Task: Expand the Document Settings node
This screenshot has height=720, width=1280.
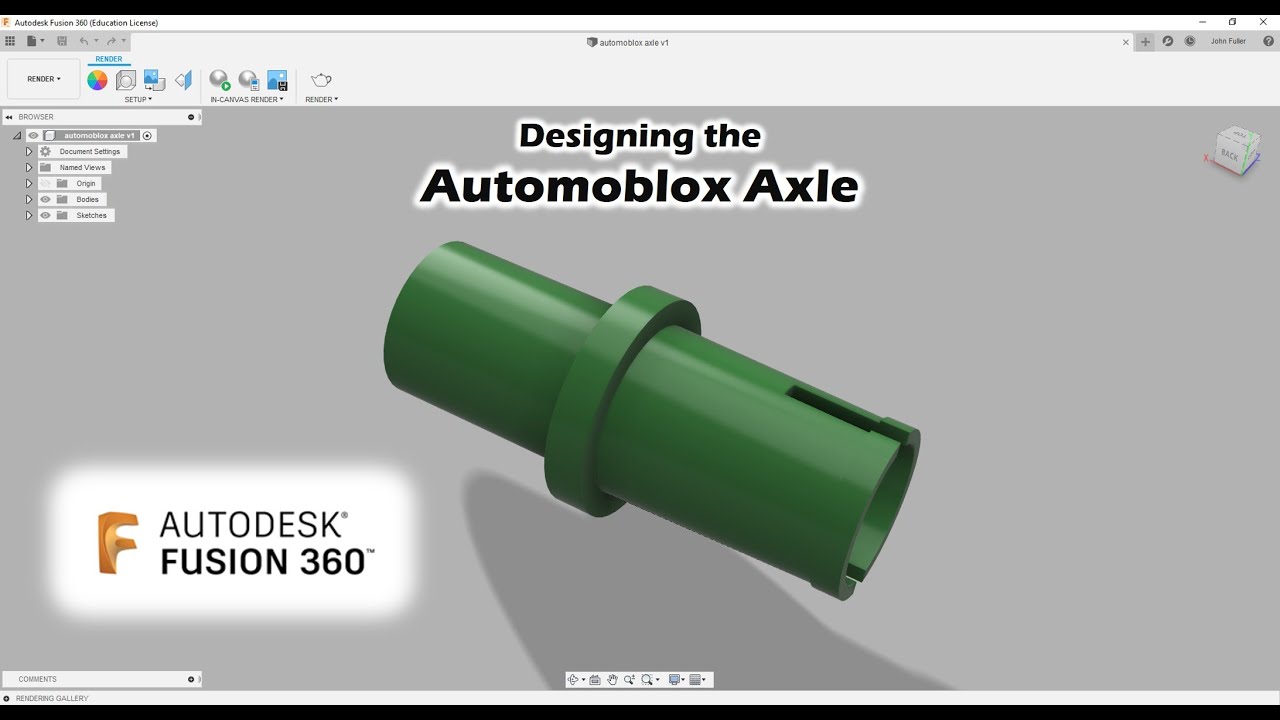Action: click(x=29, y=152)
